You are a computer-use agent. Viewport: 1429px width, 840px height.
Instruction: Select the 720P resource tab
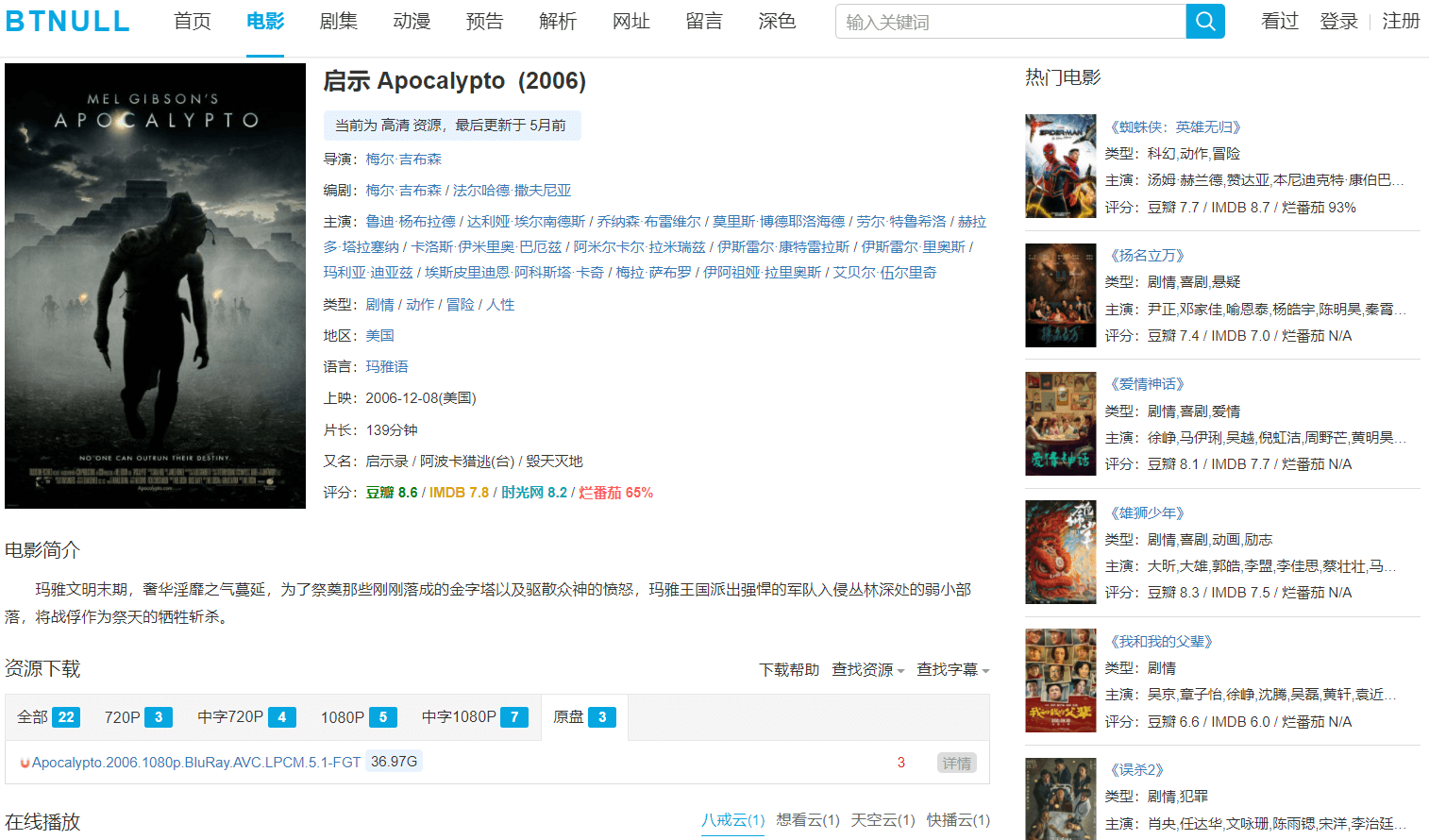138,717
